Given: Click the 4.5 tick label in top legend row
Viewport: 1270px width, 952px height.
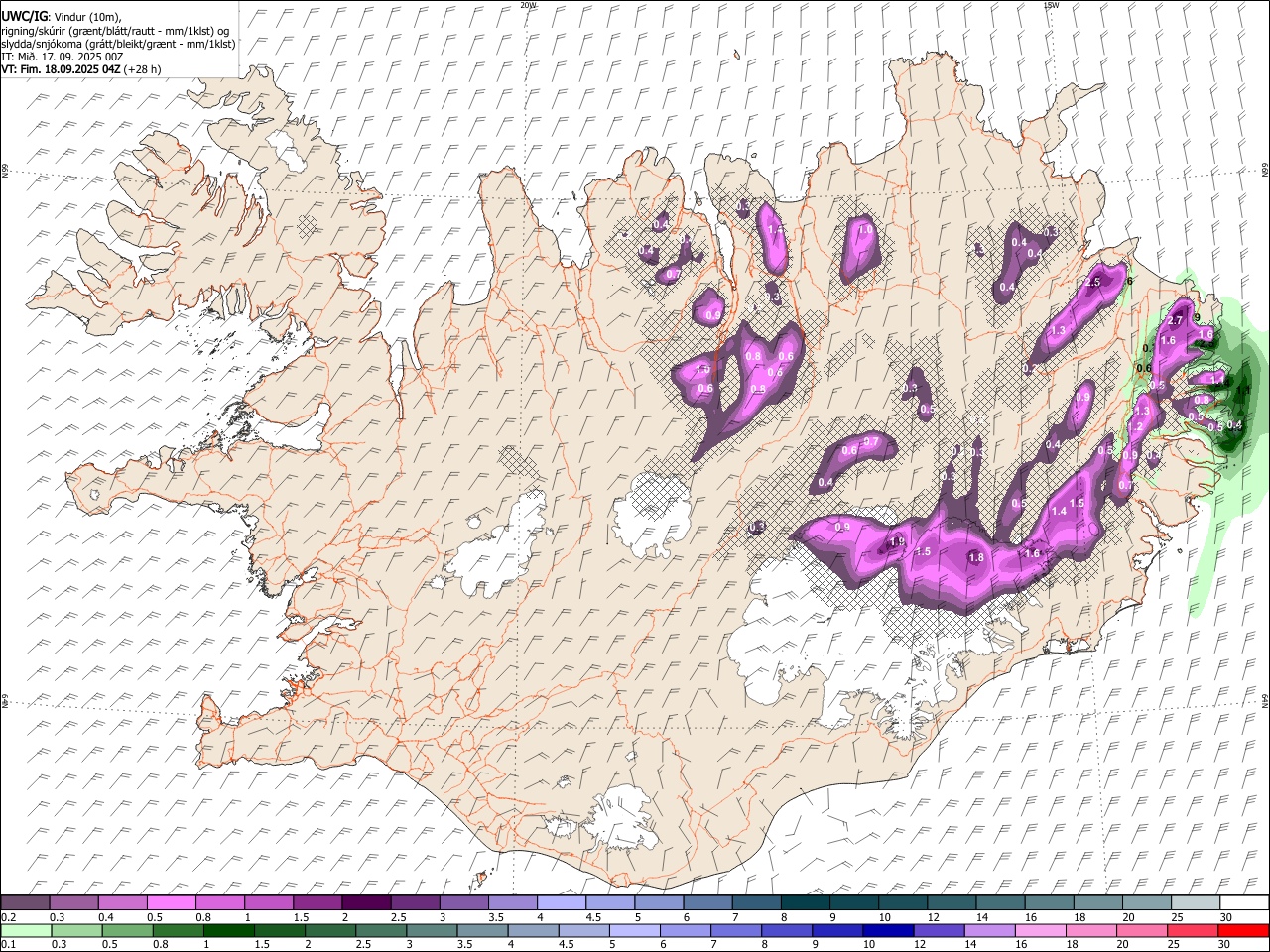Looking at the screenshot, I should tap(594, 917).
